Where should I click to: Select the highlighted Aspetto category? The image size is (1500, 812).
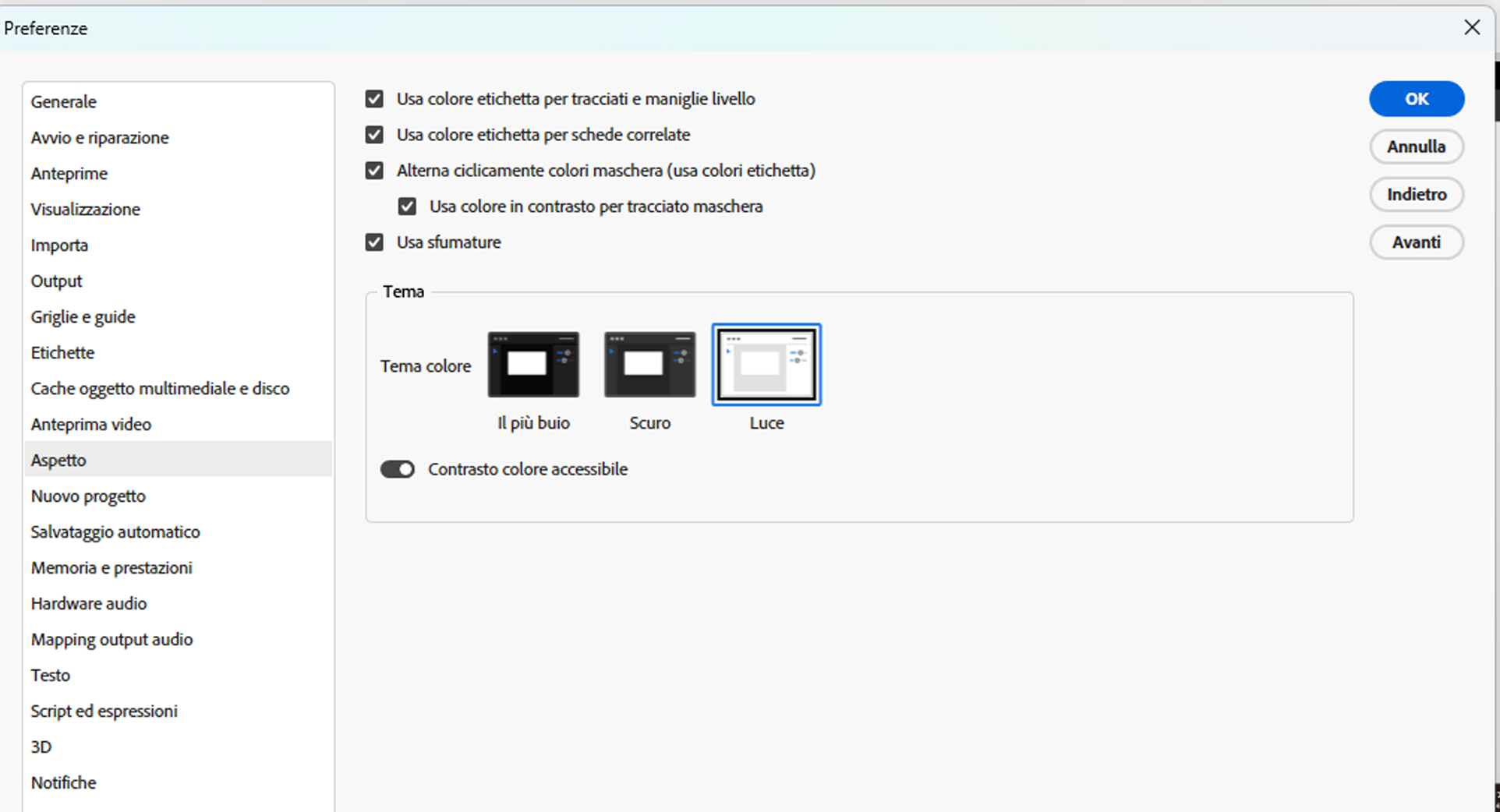[x=178, y=461]
